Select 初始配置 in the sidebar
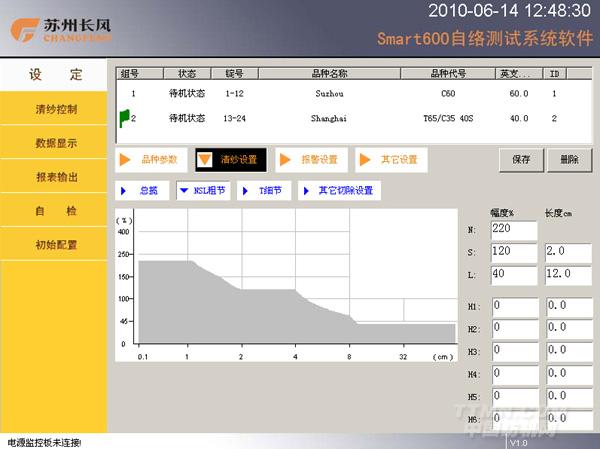This screenshot has height=449, width=600. click(x=56, y=245)
